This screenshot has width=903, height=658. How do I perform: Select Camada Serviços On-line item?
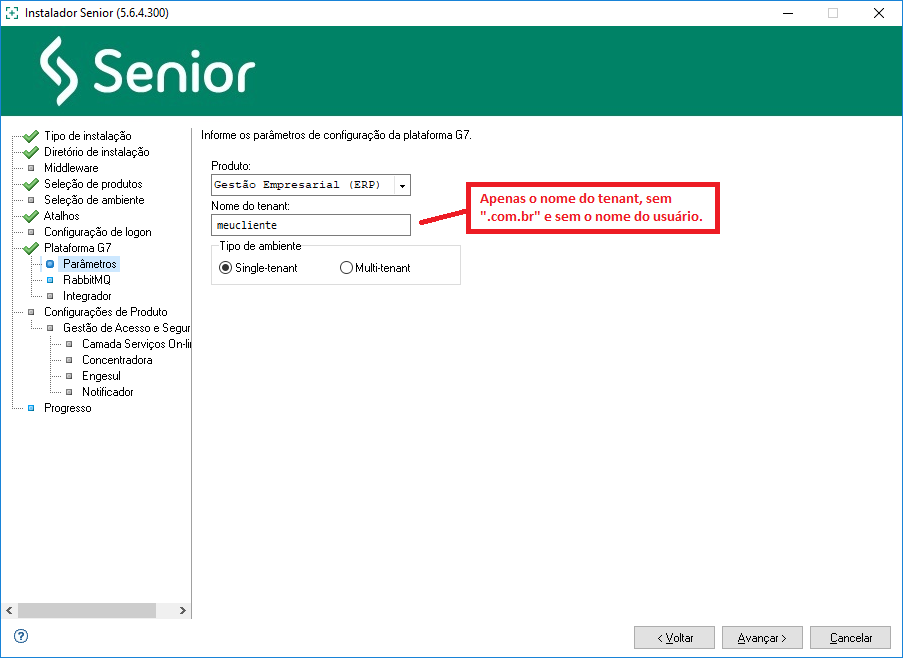point(136,344)
